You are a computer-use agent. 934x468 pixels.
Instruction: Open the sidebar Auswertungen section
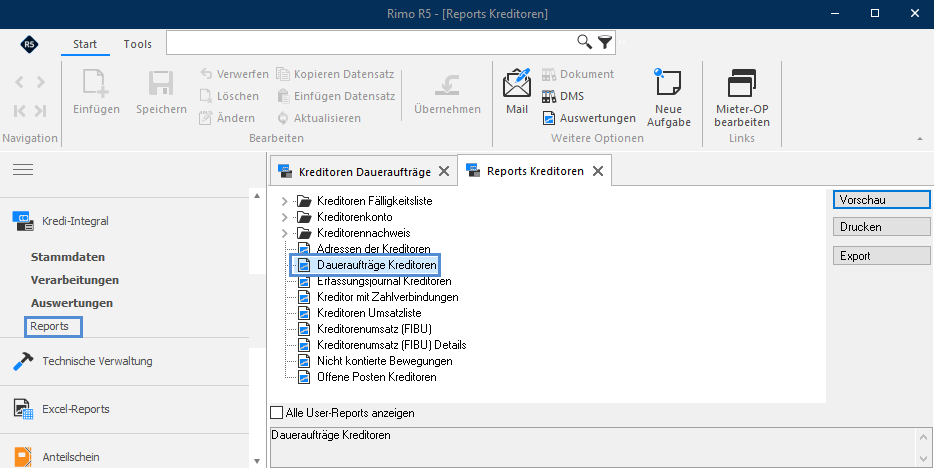point(71,303)
